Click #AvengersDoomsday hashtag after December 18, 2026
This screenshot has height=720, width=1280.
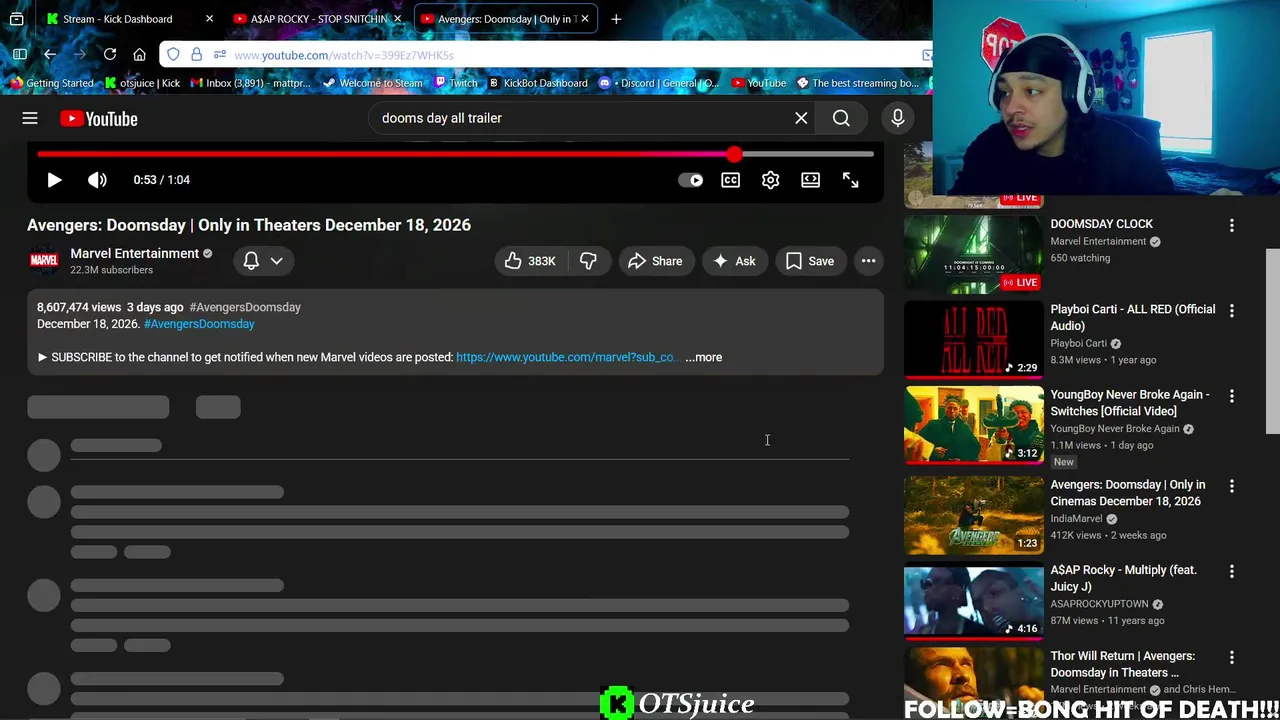[x=199, y=324]
